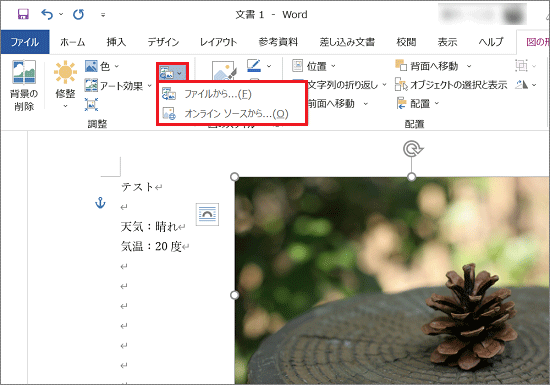Viewport: 550px width, 385px height.
Task: Select オンライン ソースから...(O) menu item
Action: [232, 114]
